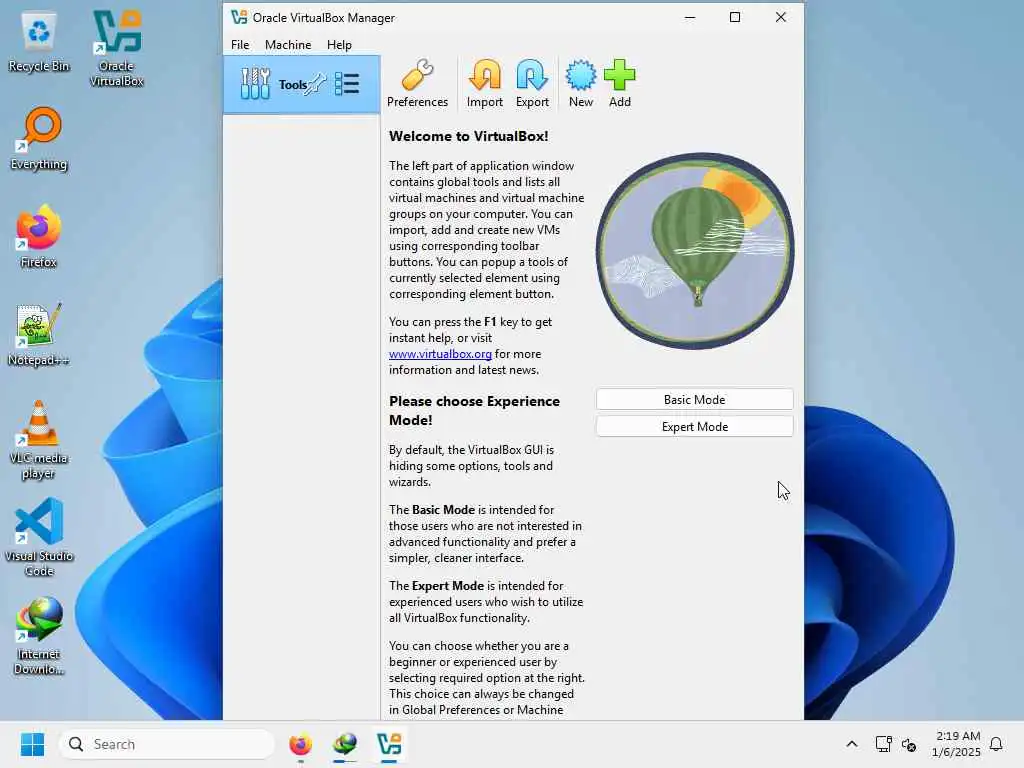Viewport: 1024px width, 768px height.
Task: Choose Basic Mode button
Action: coord(694,400)
